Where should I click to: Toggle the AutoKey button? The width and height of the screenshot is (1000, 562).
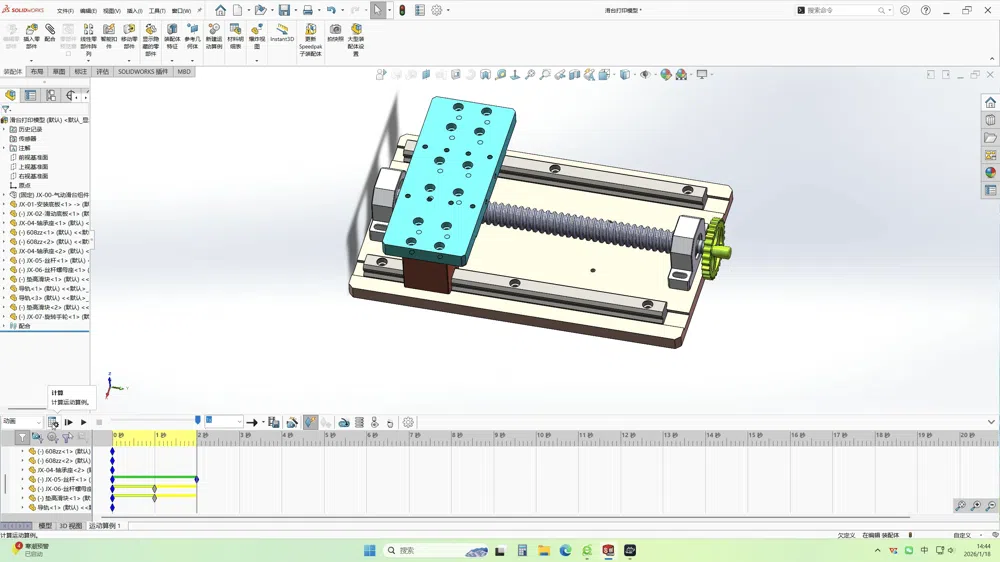point(310,422)
